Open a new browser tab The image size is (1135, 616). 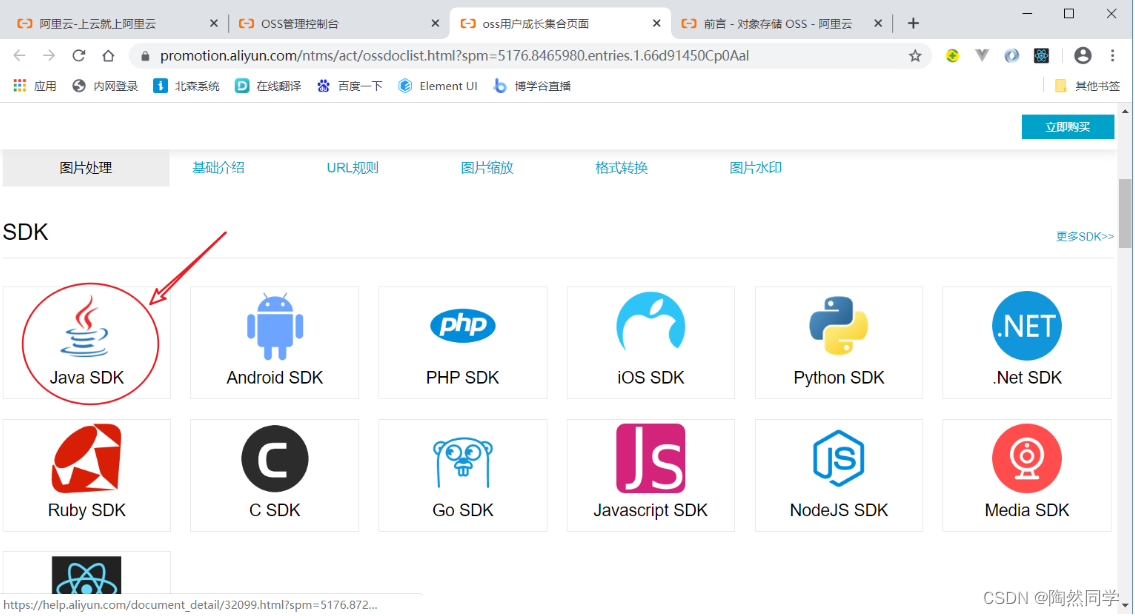click(914, 23)
